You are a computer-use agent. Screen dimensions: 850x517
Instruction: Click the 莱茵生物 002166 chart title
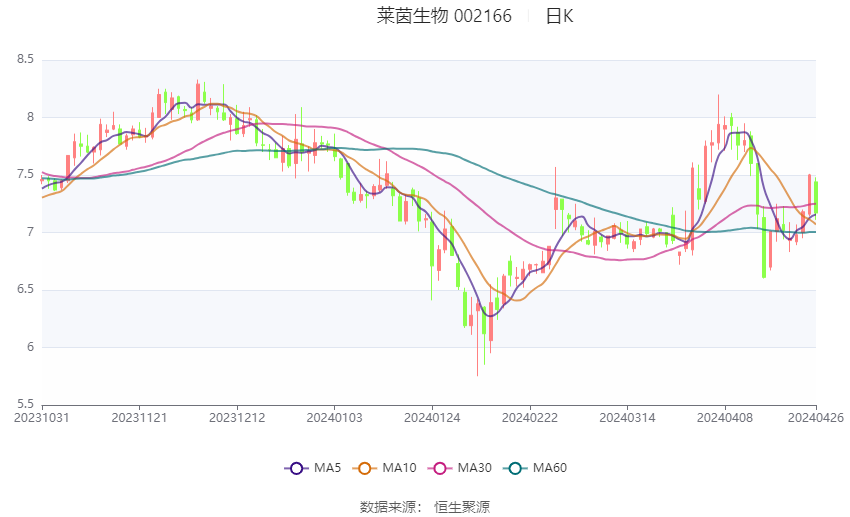pyautogui.click(x=444, y=16)
